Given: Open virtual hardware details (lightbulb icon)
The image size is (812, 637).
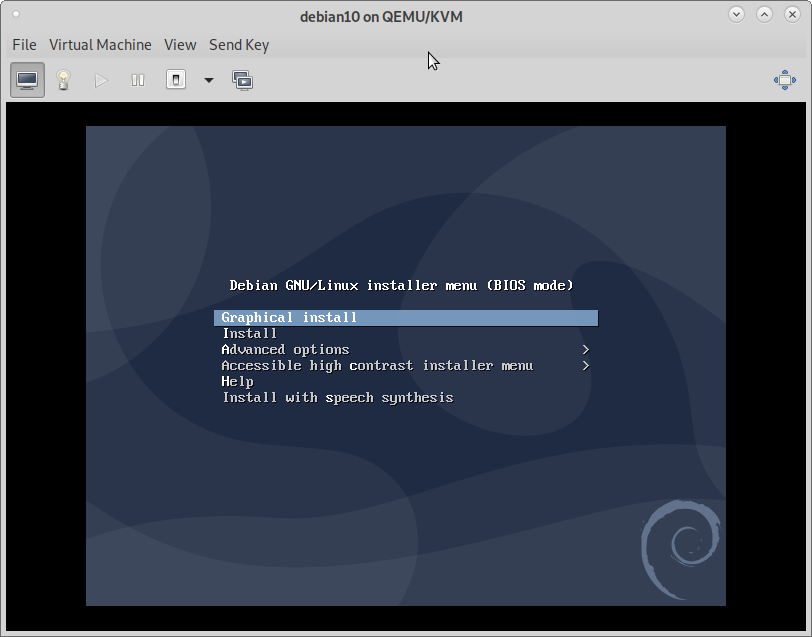Looking at the screenshot, I should click(64, 80).
